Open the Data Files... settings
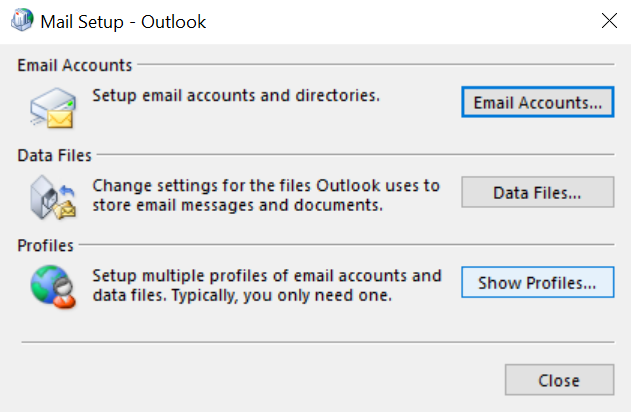 [538, 192]
